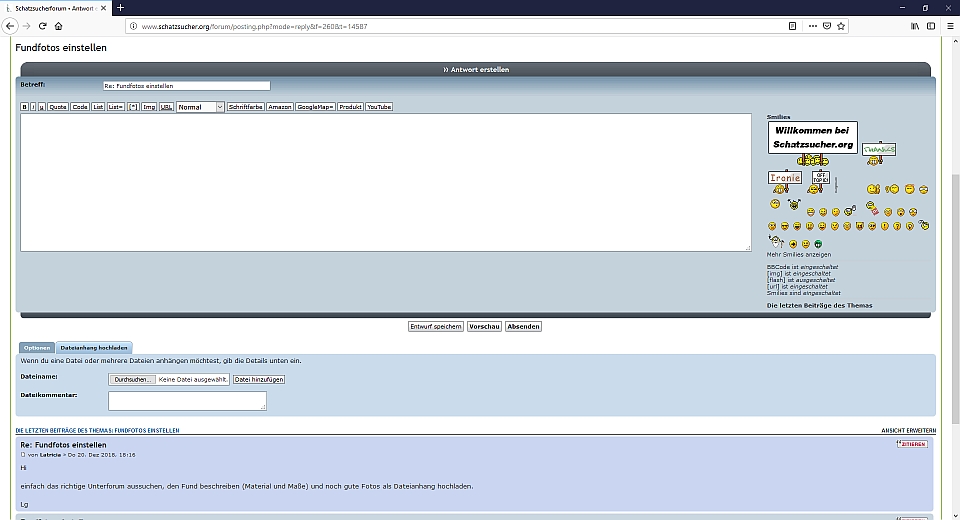
Task: Open the page actions three-dot menu
Action: click(811, 26)
